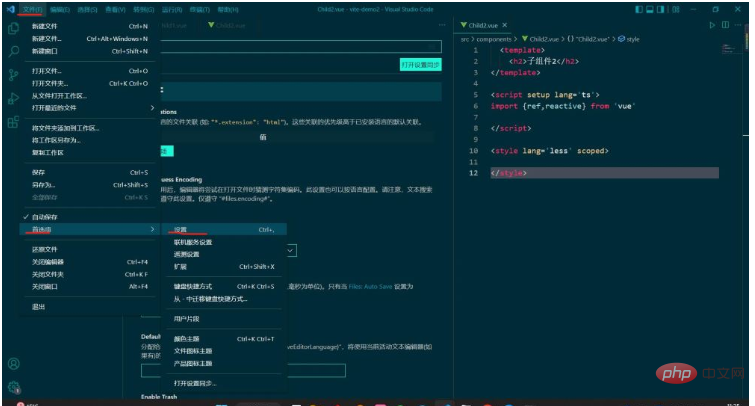Choose the new file item with Ctrl+N
Viewport: 755px width, 406px height.
coord(89,26)
